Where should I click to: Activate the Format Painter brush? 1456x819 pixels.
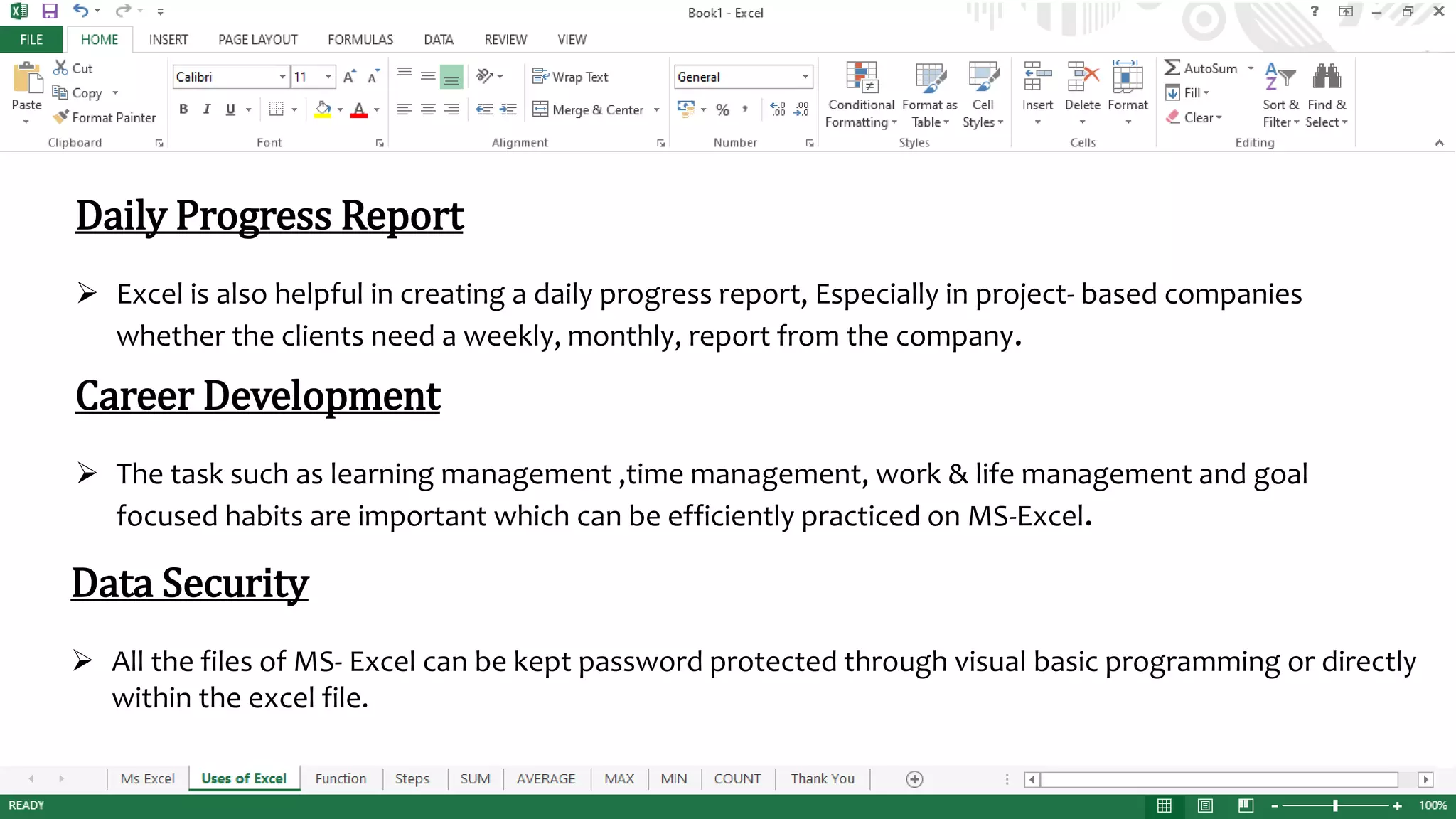pos(105,117)
